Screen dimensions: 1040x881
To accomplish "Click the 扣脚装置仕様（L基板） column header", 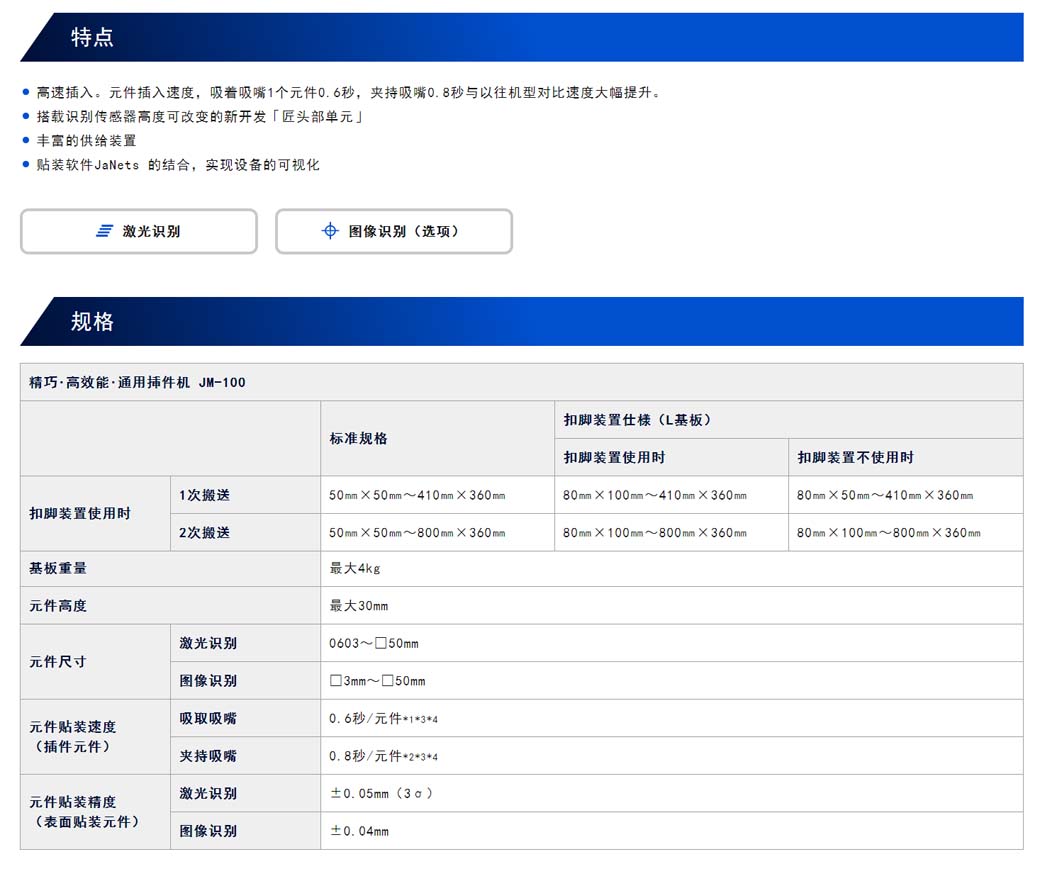I will pyautogui.click(x=637, y=420).
